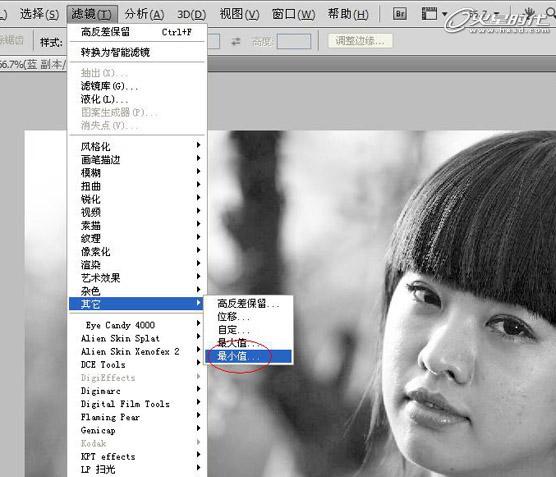Open the 帮助(H) menu
Viewport: 556px width, 477px height.
pyautogui.click(x=348, y=14)
